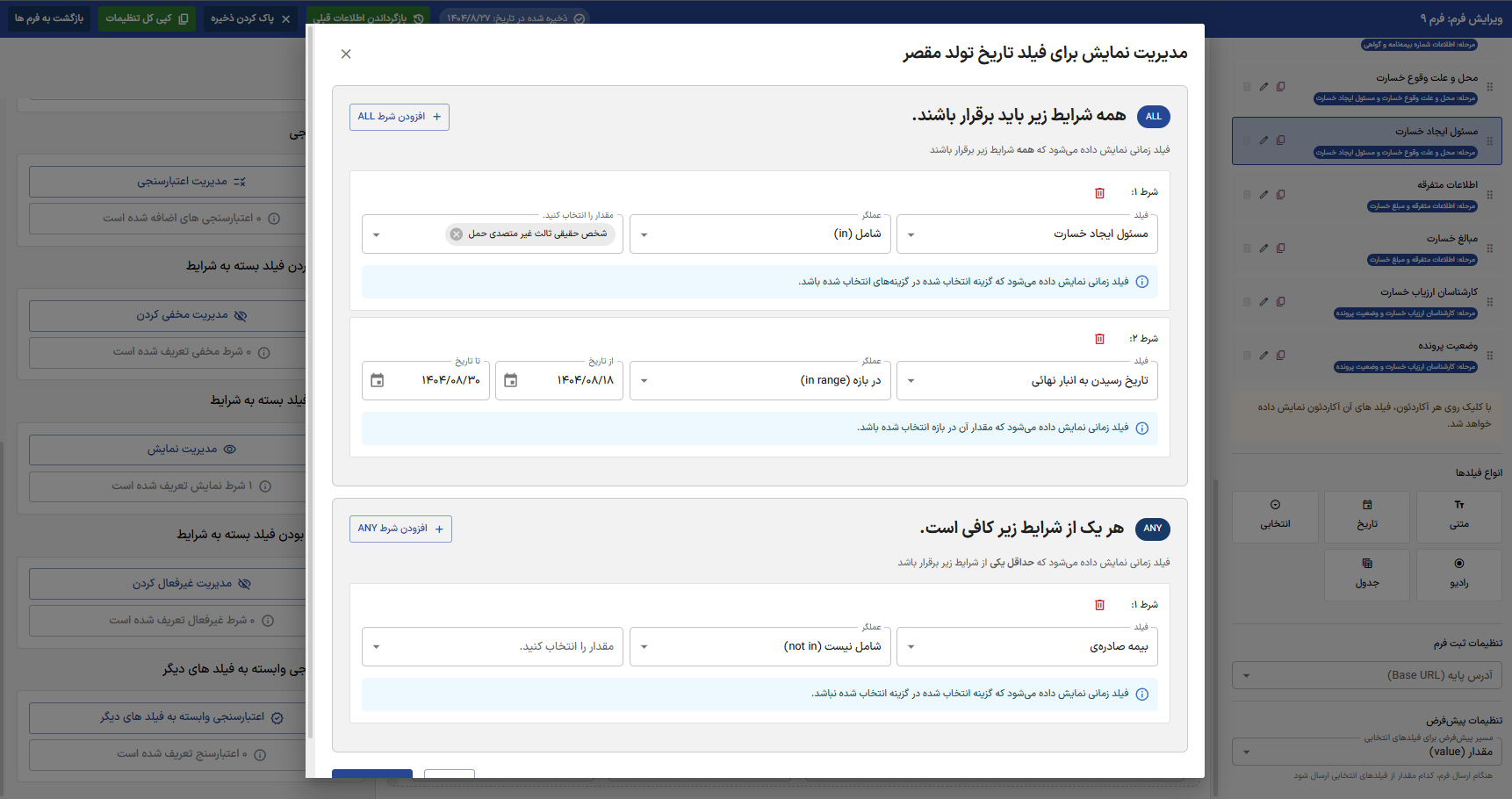
Task: Open the 'شامل (in)' operator dropdown
Action: pos(644,234)
